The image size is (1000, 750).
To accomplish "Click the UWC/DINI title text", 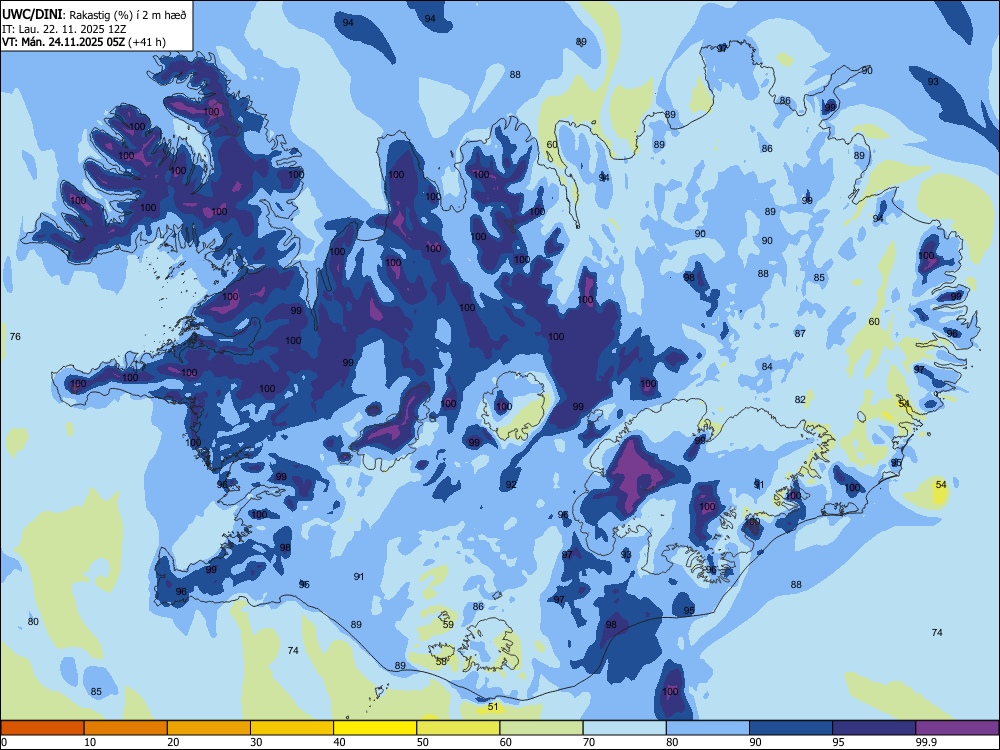I will (33, 15).
